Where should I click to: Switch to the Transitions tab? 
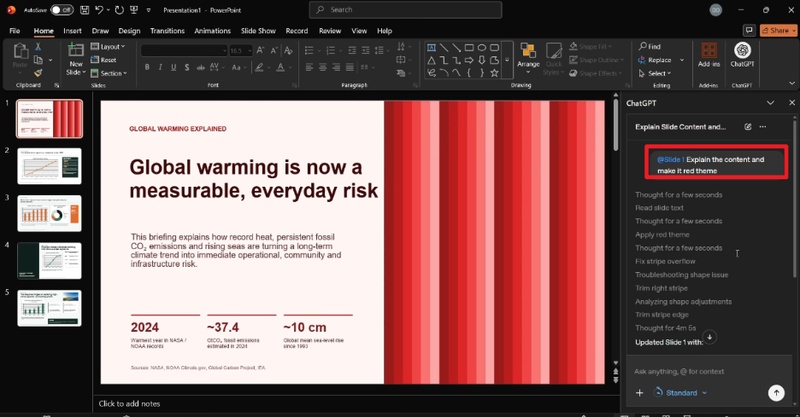pyautogui.click(x=167, y=31)
